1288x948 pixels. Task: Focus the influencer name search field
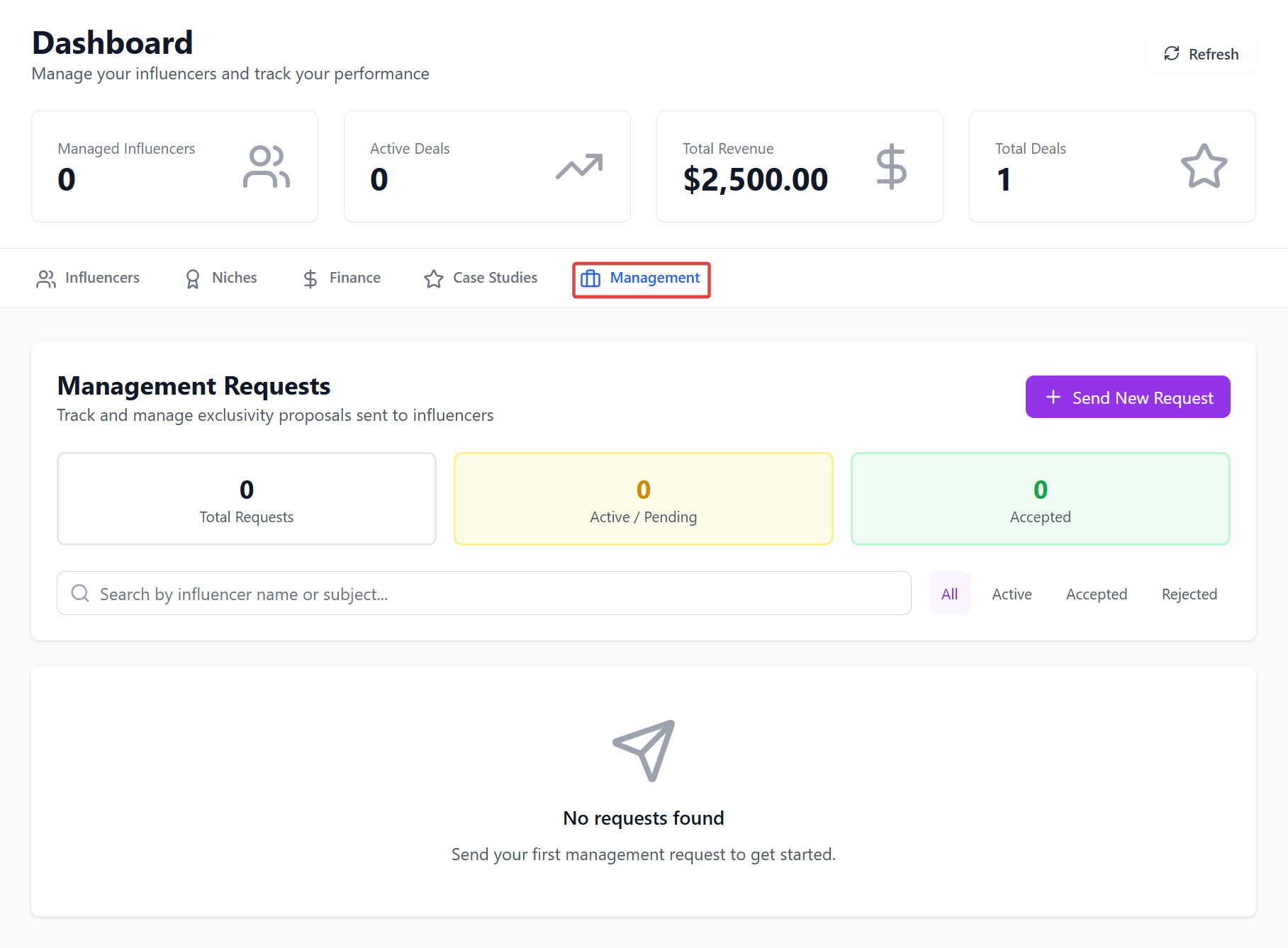click(484, 593)
